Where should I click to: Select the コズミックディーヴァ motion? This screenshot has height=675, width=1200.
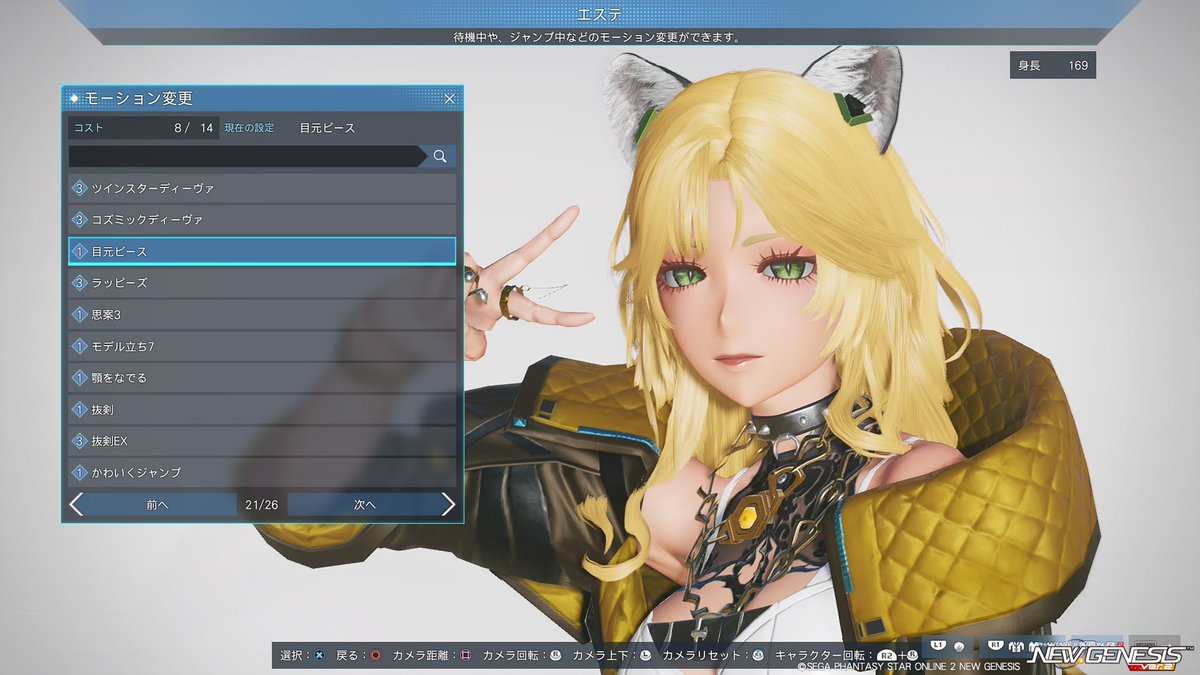(262, 219)
